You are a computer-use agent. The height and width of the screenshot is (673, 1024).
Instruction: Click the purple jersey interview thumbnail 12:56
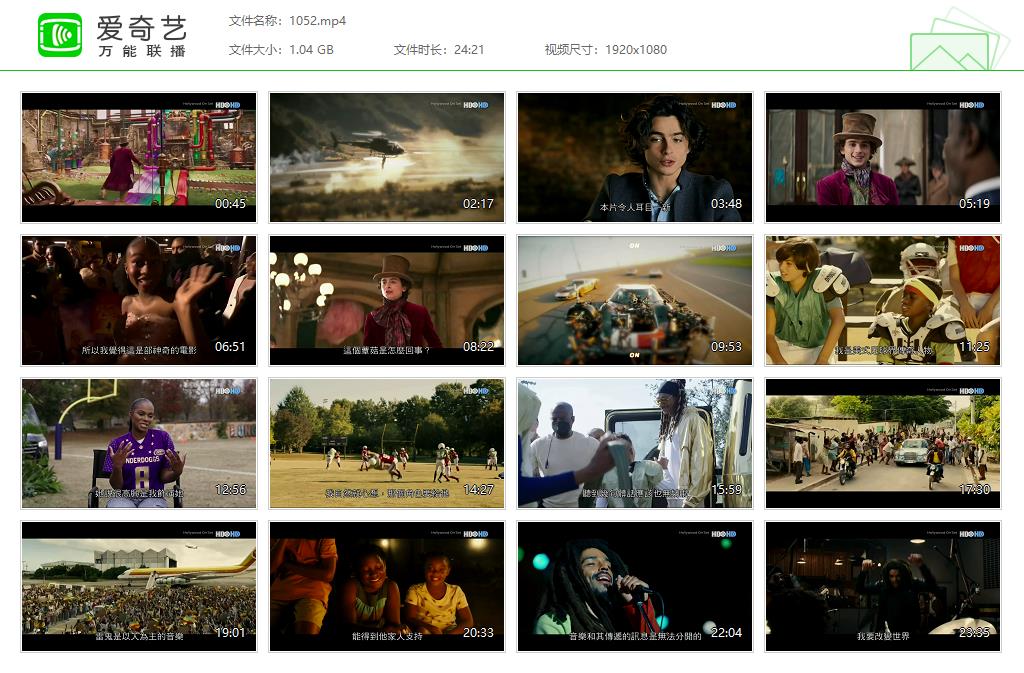point(139,443)
